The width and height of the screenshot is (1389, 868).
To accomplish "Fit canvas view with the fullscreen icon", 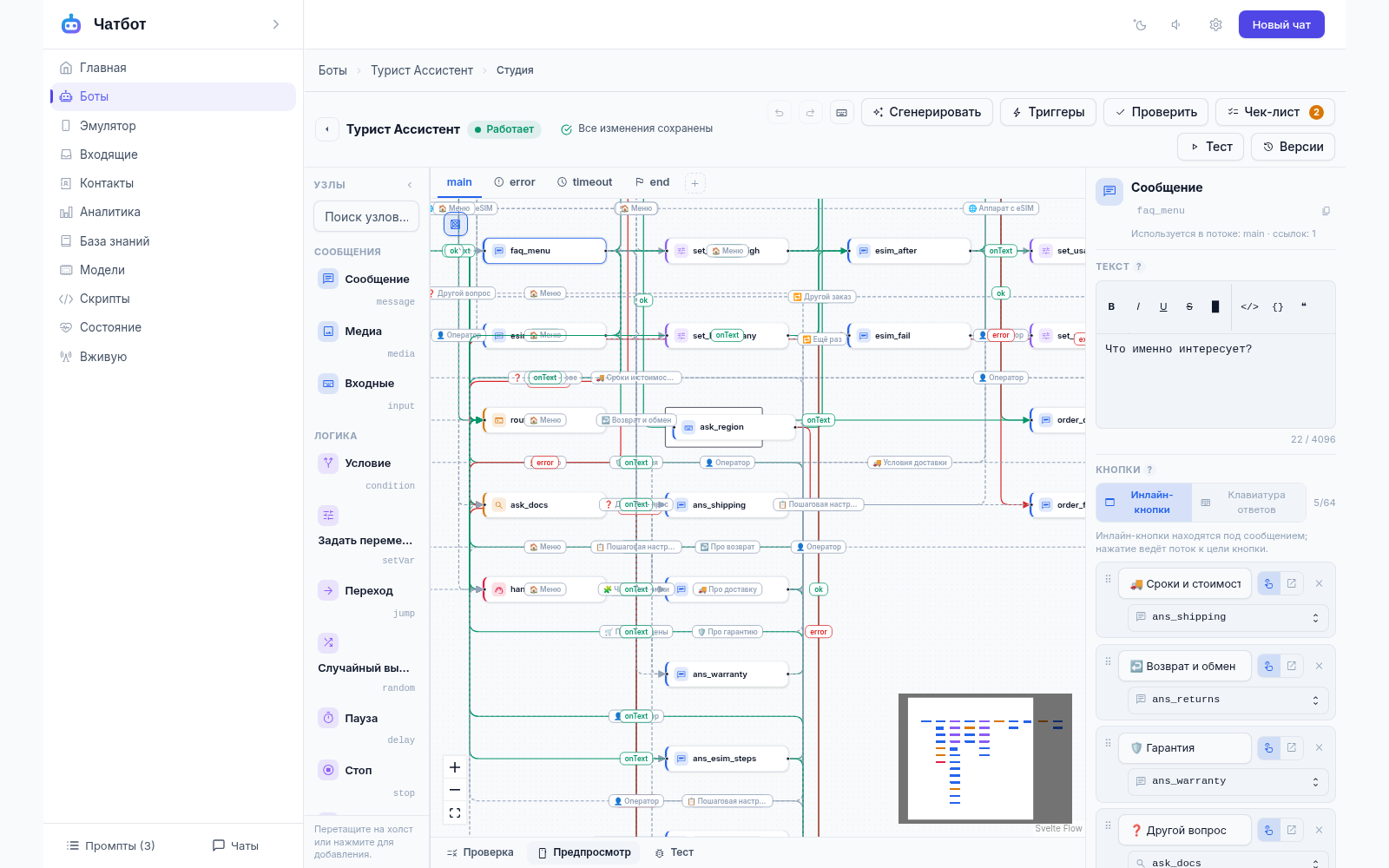I will point(455,813).
